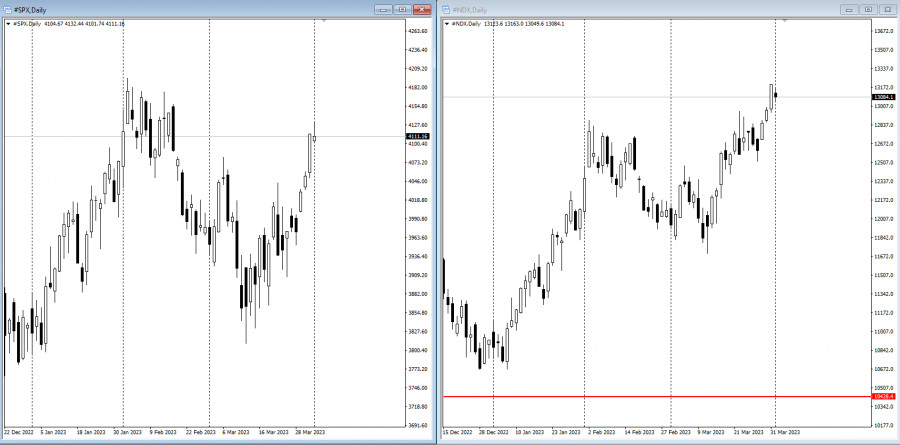
Task: Click the 28 Mar 2023 date on SPX axis
Action: [311, 432]
